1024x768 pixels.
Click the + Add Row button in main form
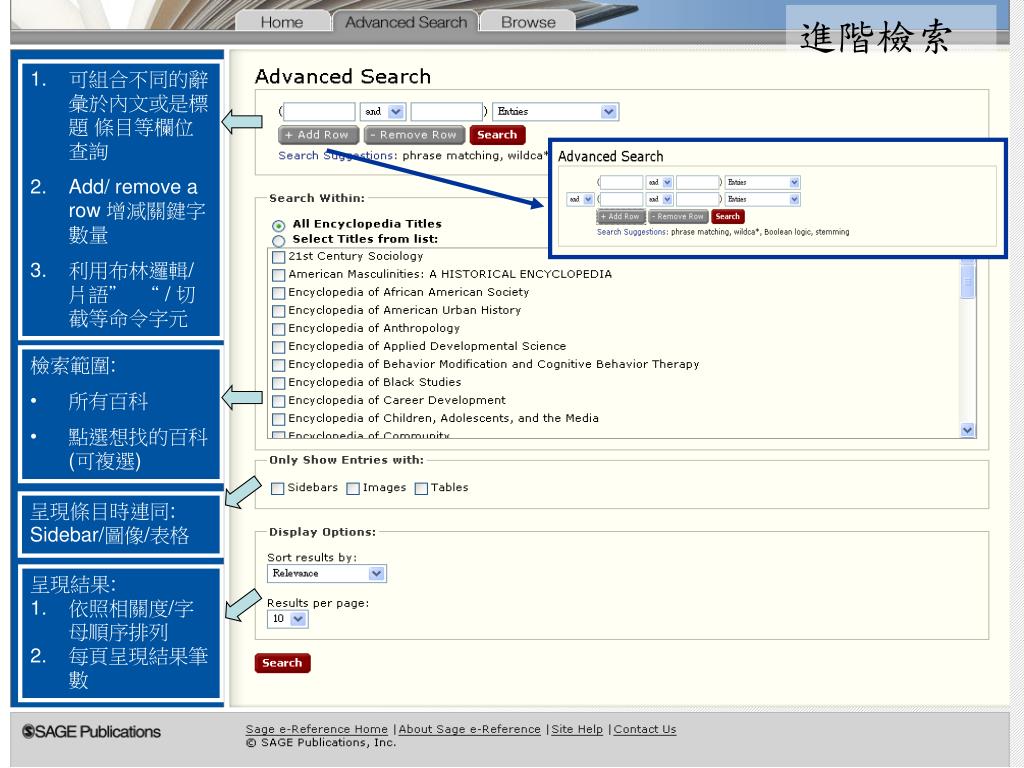(x=318, y=135)
